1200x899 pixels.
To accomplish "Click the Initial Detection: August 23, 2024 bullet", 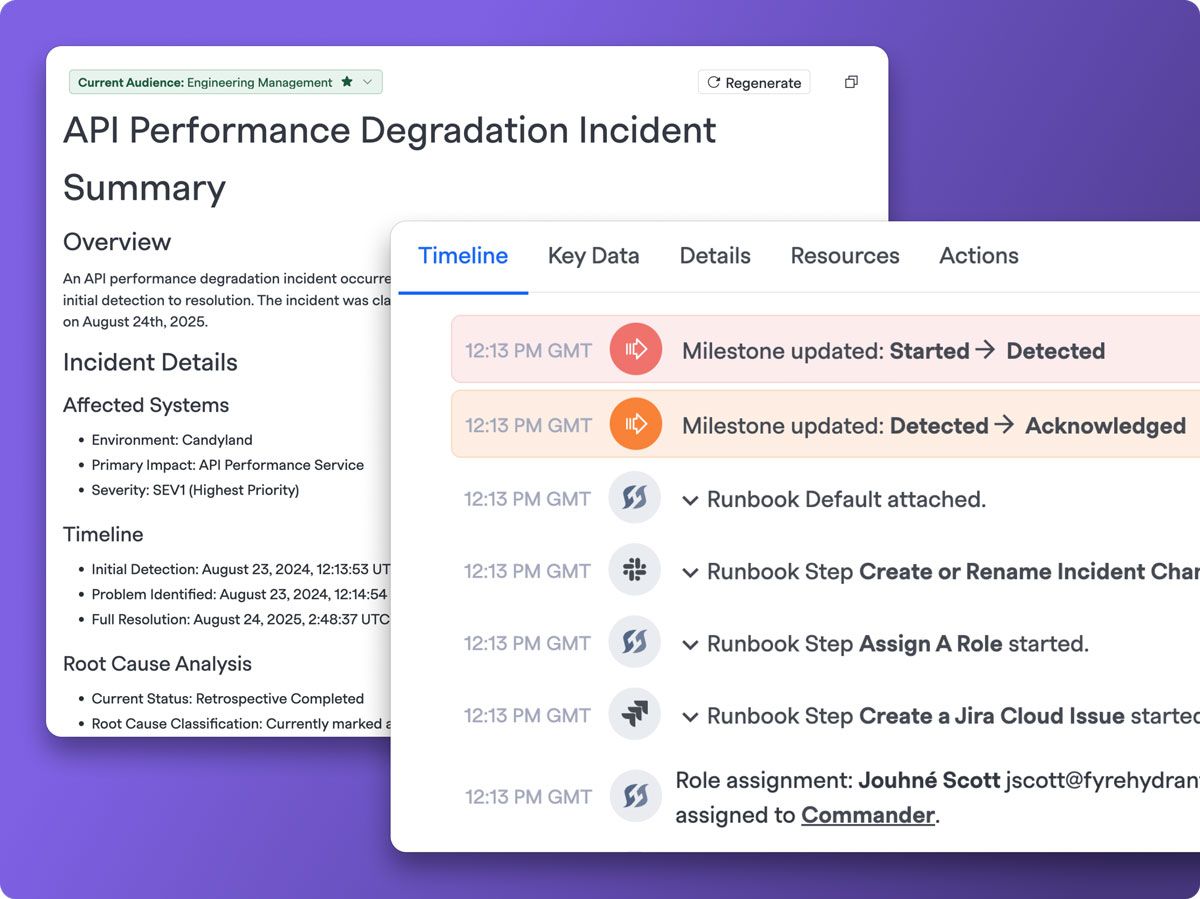I will [240, 569].
